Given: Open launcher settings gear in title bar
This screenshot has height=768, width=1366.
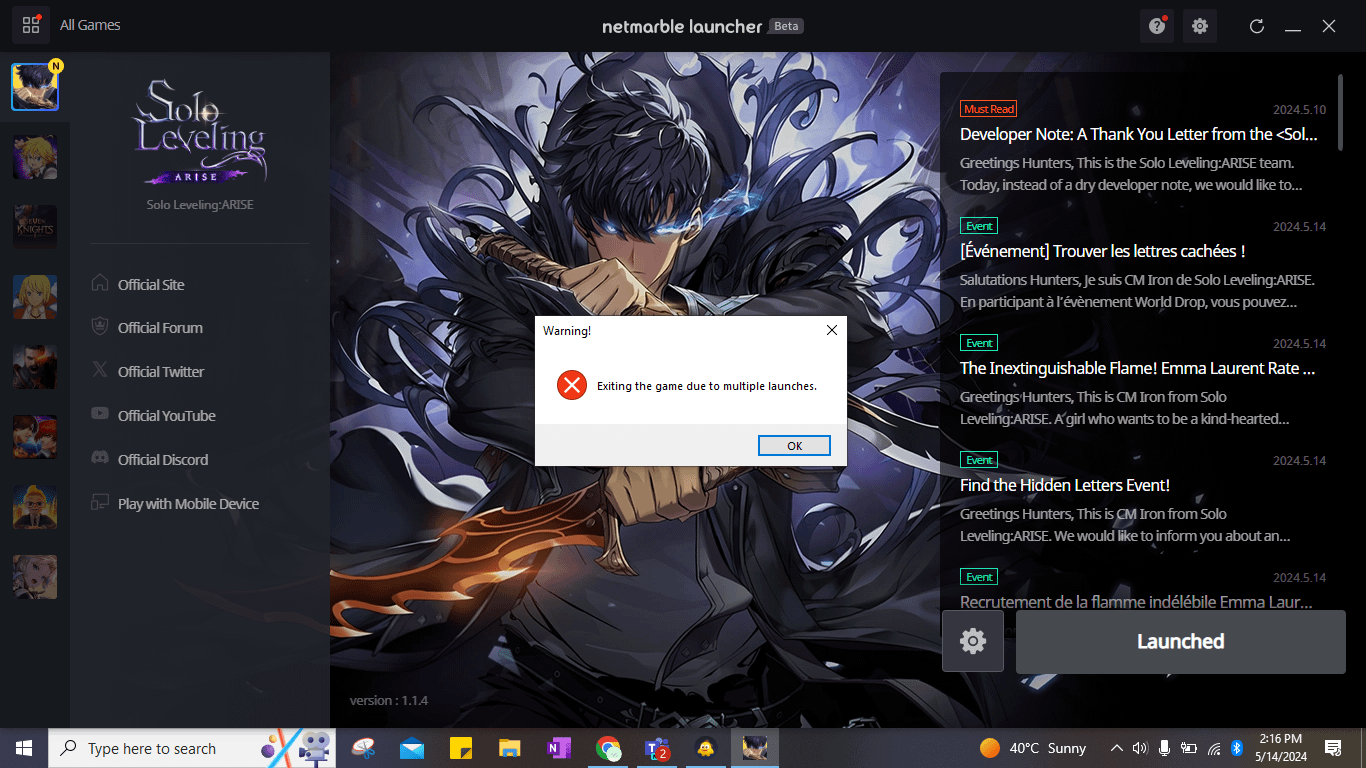Looking at the screenshot, I should coord(1200,26).
